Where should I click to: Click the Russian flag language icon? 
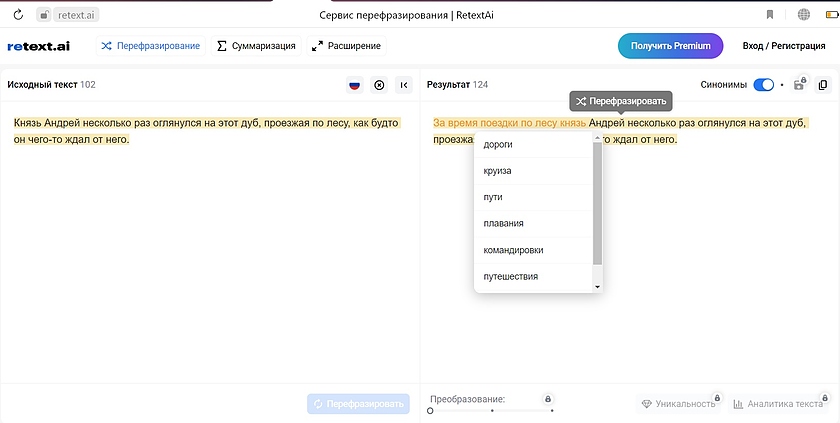coord(354,85)
